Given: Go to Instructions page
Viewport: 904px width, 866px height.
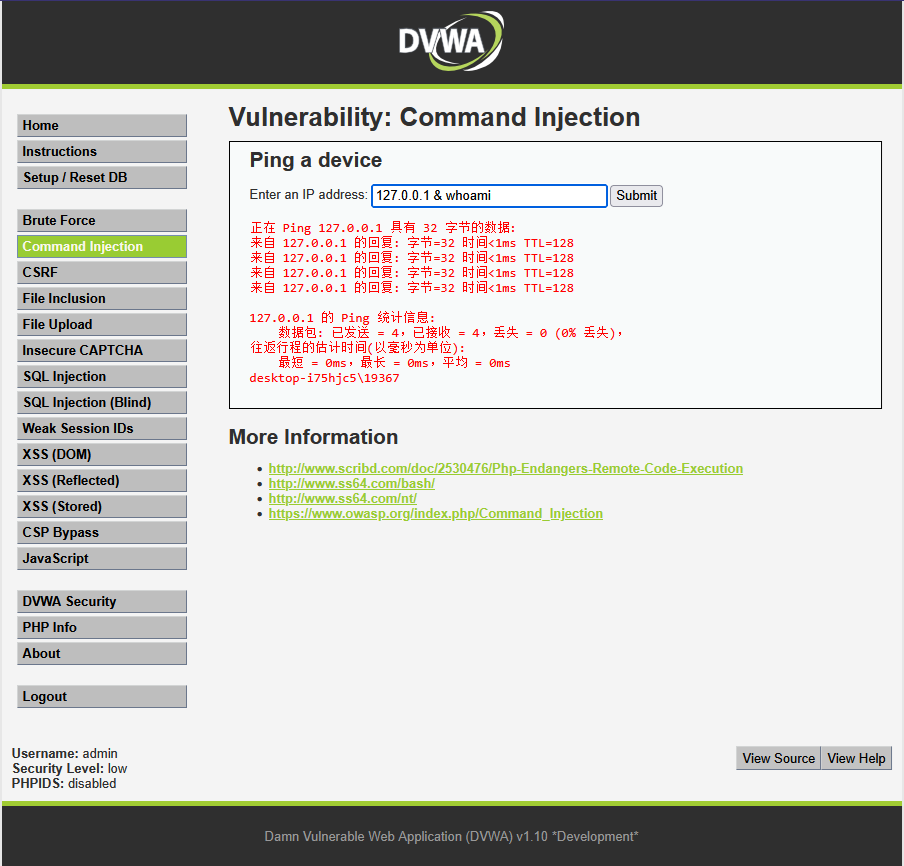Looking at the screenshot, I should pos(102,152).
